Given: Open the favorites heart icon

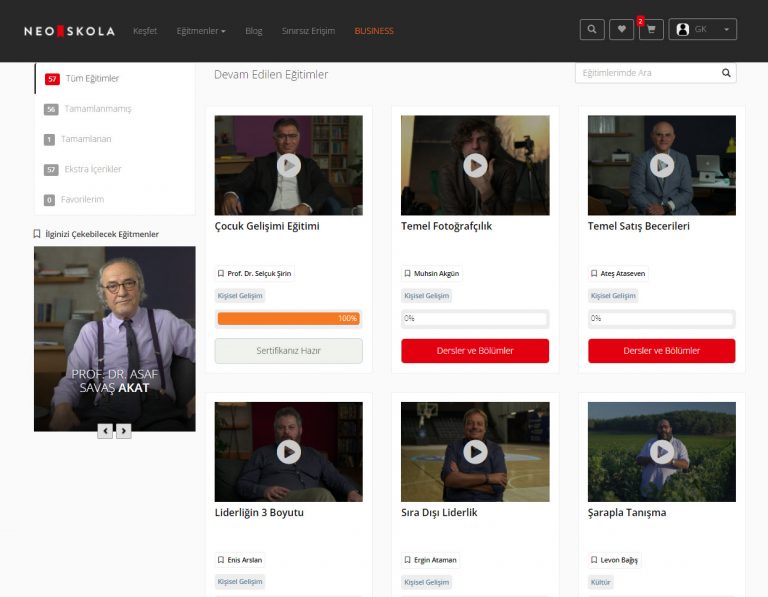Looking at the screenshot, I should [x=621, y=30].
